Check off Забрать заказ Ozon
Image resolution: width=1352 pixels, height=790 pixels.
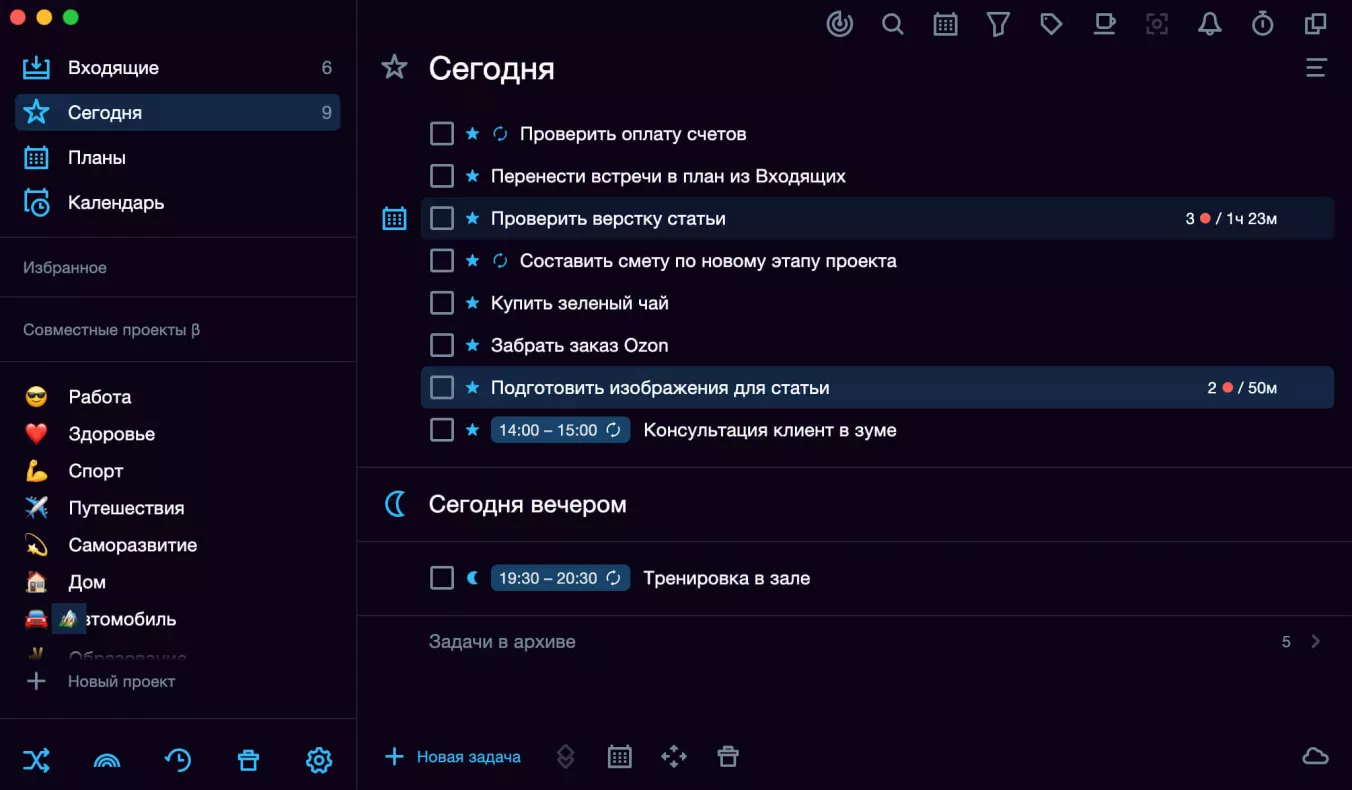[x=442, y=345]
